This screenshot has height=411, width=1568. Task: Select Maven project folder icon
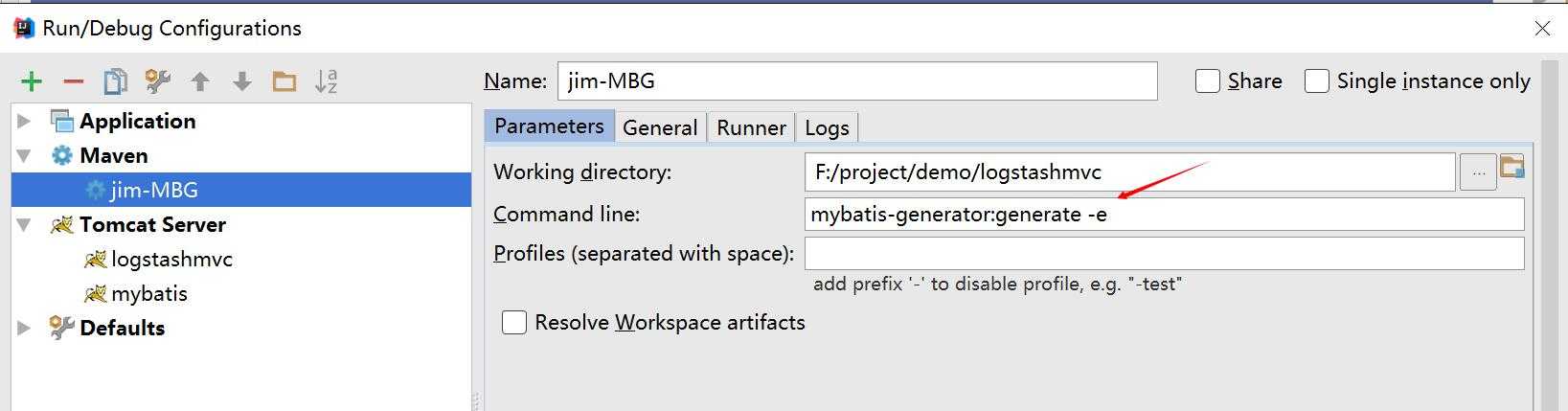[x=1512, y=168]
